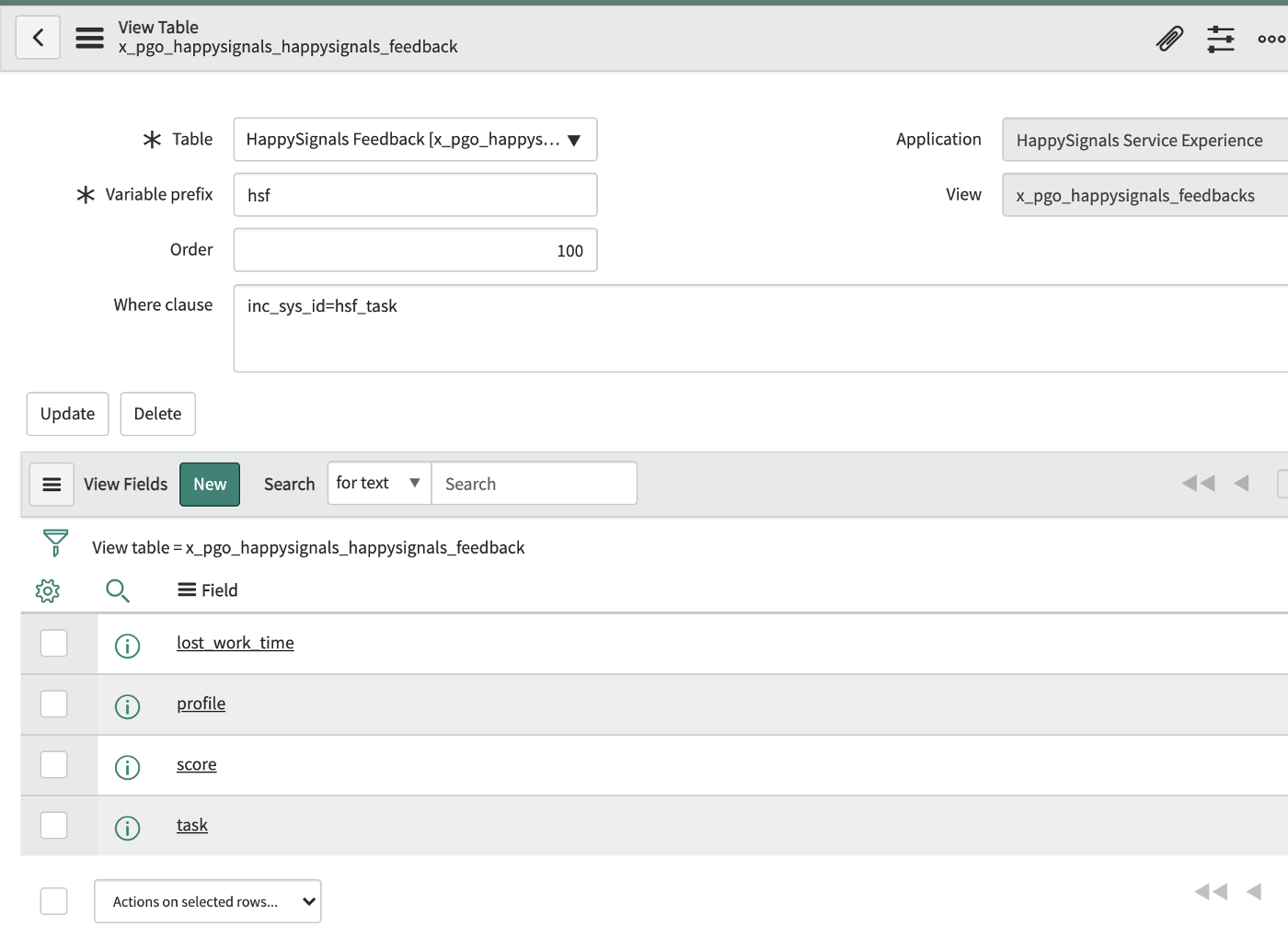This screenshot has width=1288, height=938.
Task: Open the View Fields list context menu
Action: point(52,484)
